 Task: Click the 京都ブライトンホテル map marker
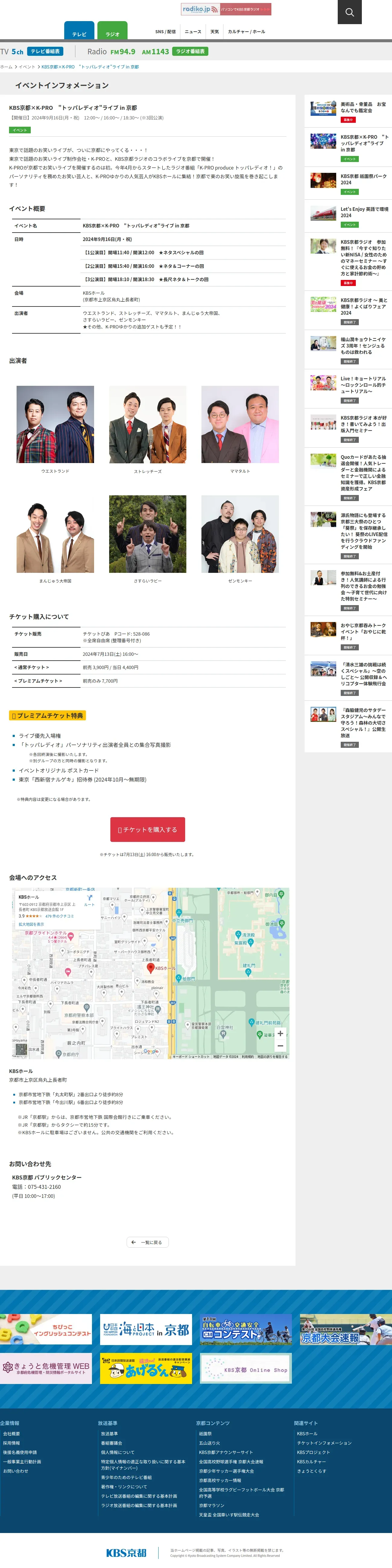tap(71, 936)
